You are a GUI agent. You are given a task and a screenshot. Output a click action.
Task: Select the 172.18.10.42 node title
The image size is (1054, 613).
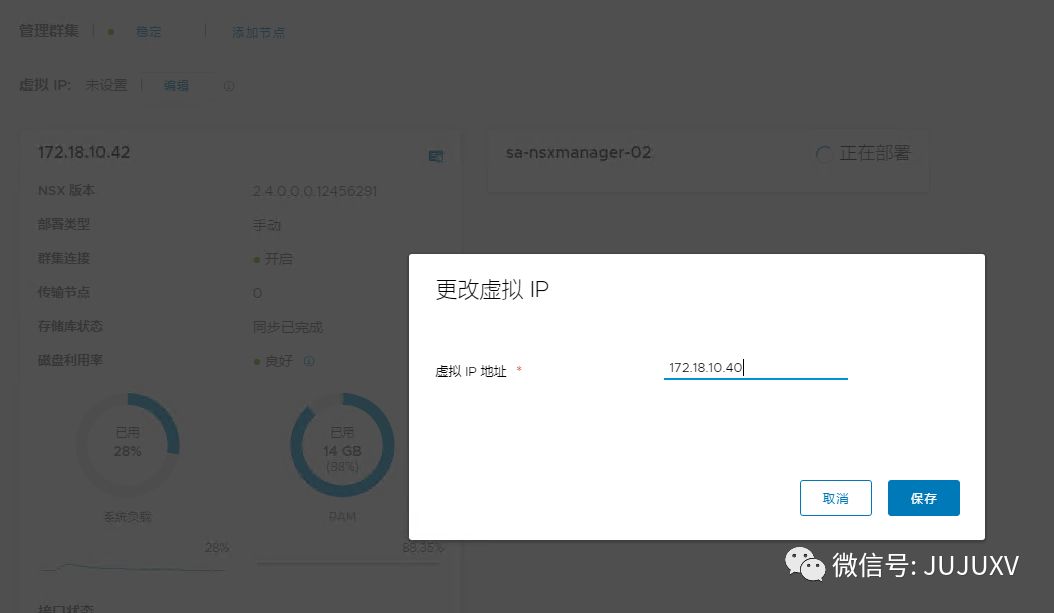click(84, 153)
